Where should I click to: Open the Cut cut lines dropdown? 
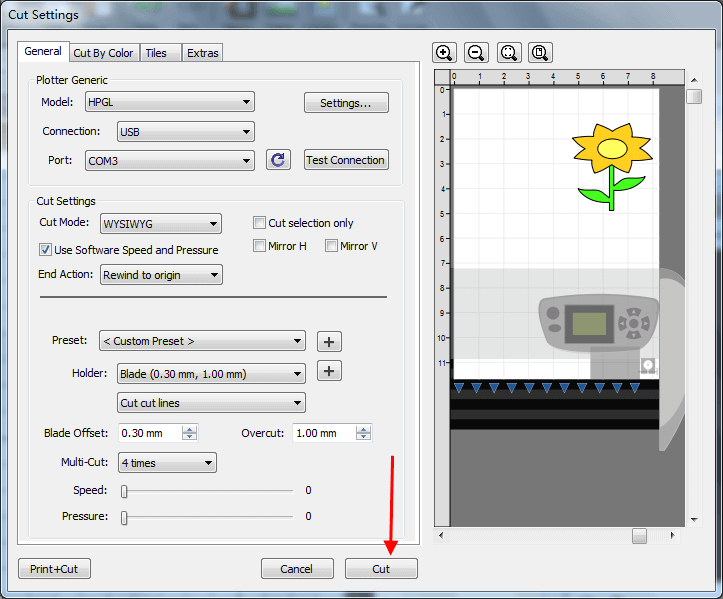211,403
